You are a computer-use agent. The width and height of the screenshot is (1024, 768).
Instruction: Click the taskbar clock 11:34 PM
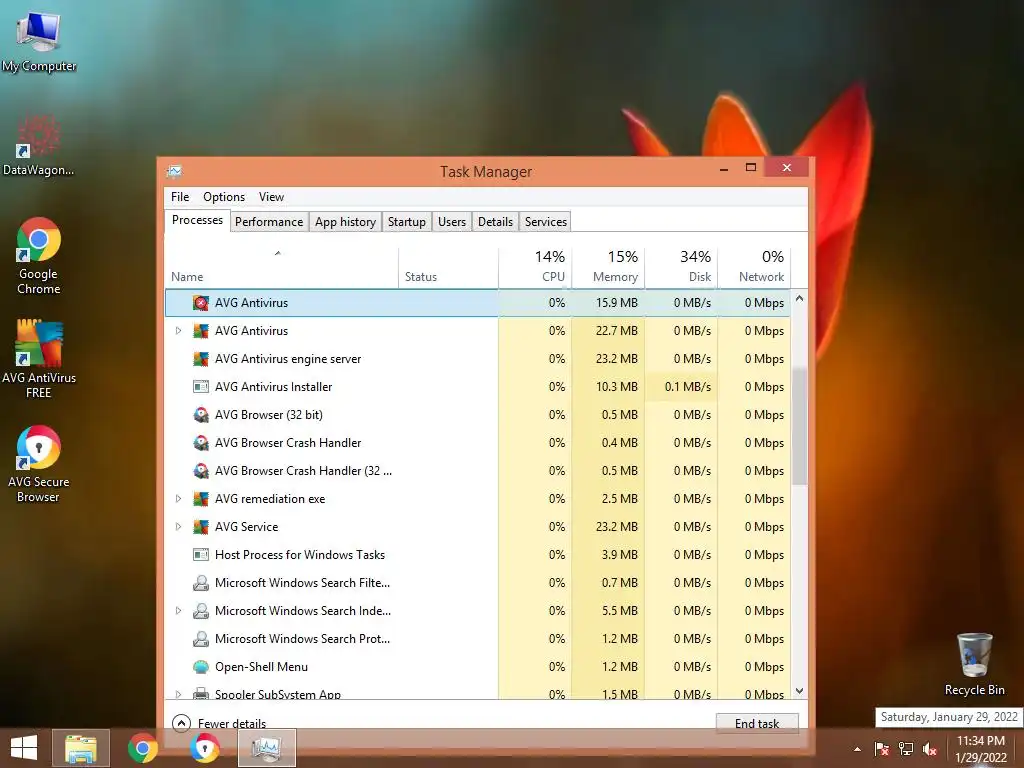point(980,741)
